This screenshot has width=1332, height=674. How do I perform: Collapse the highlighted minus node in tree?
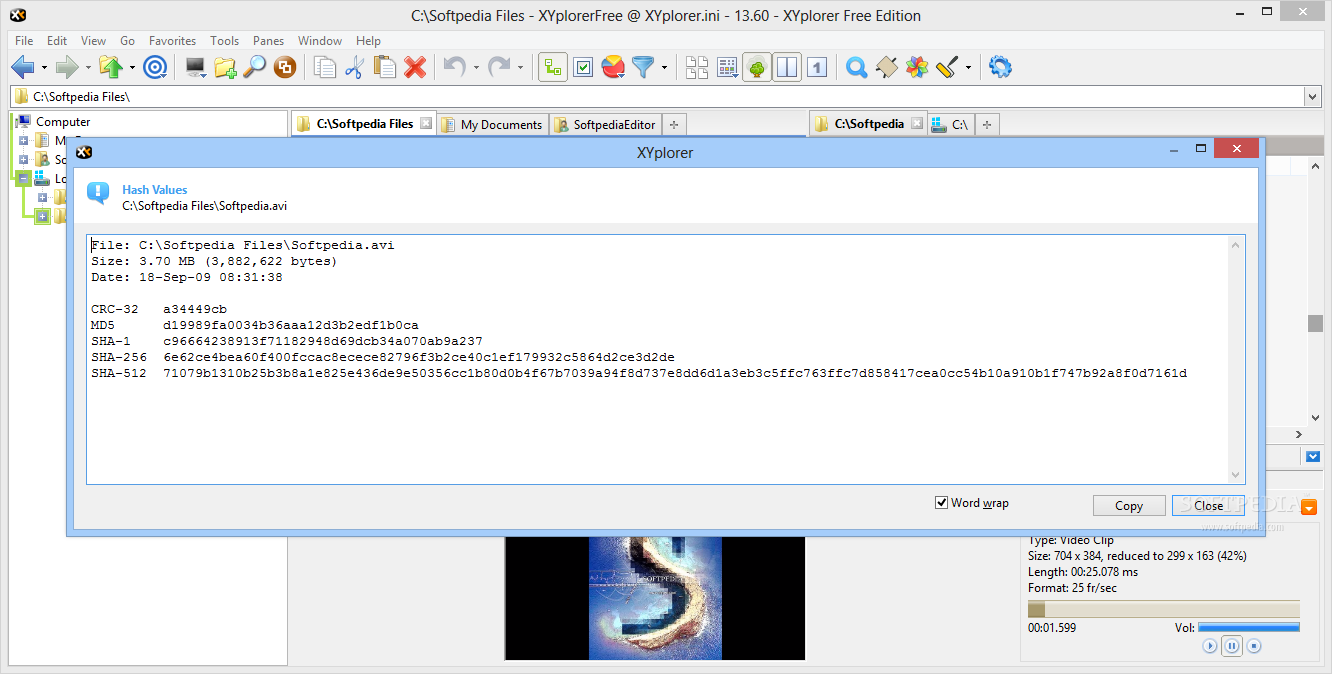pos(23,178)
